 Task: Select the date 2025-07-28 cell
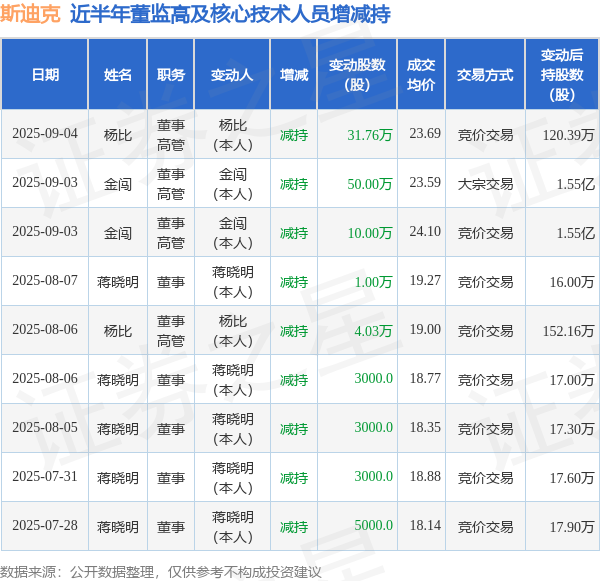(45, 526)
